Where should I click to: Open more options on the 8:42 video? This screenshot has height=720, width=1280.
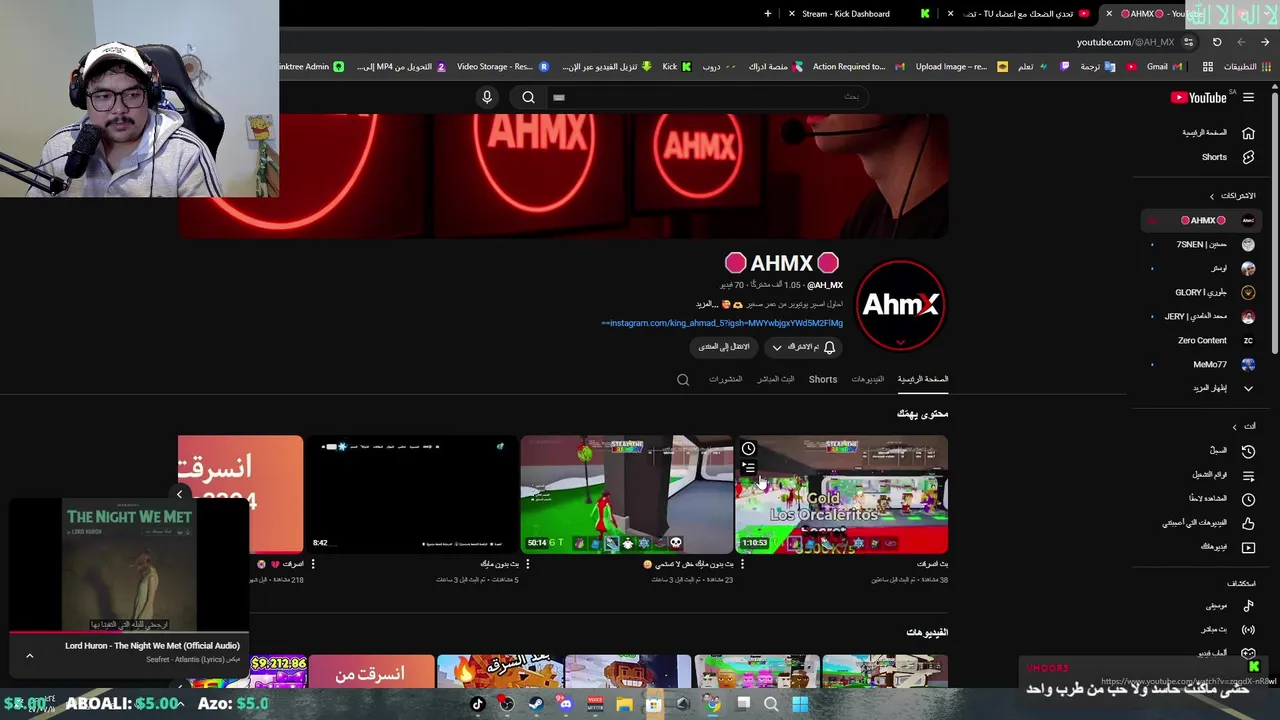pos(313,564)
